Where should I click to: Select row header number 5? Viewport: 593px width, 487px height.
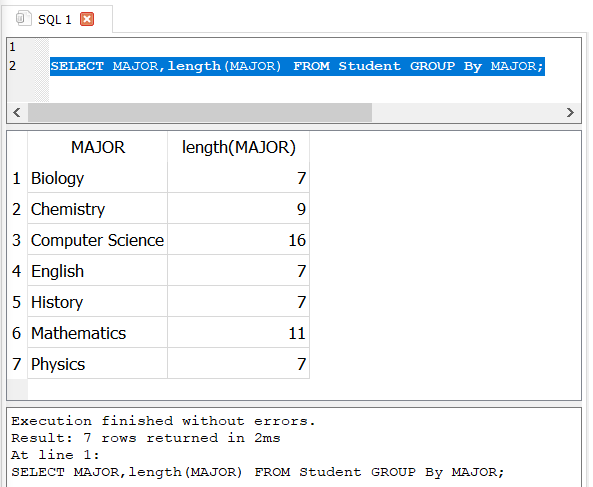click(17, 302)
